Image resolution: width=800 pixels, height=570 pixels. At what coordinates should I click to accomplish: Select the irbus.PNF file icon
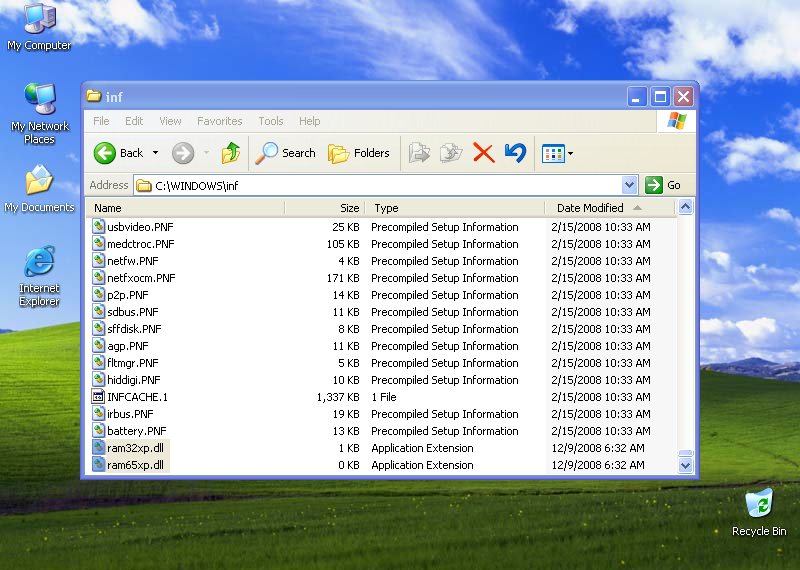[x=98, y=413]
